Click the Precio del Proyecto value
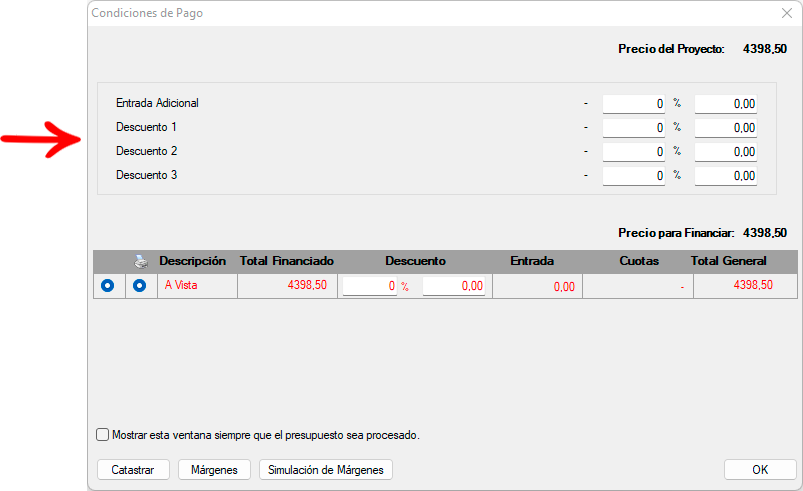Screen dimensions: 803x491 tap(765, 49)
